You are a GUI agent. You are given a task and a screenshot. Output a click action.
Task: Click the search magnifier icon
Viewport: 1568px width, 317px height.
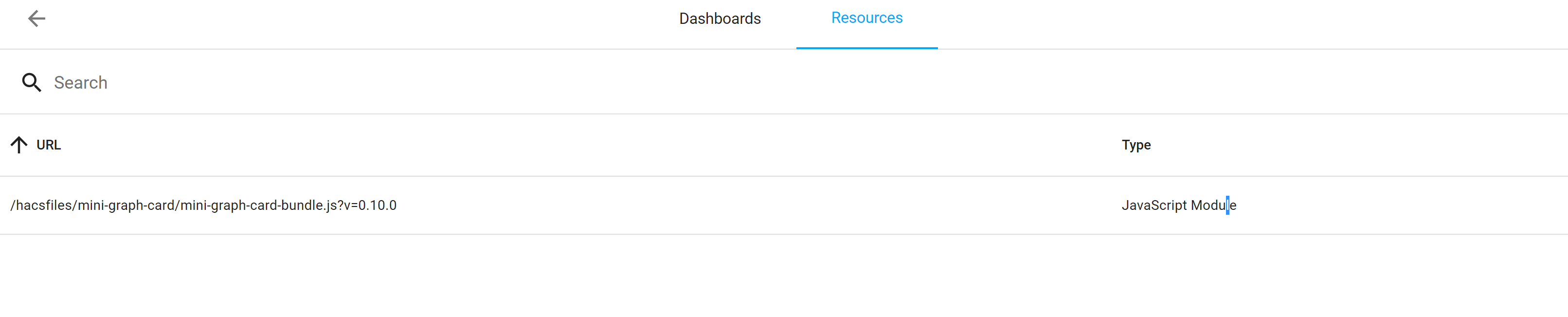pos(31,82)
